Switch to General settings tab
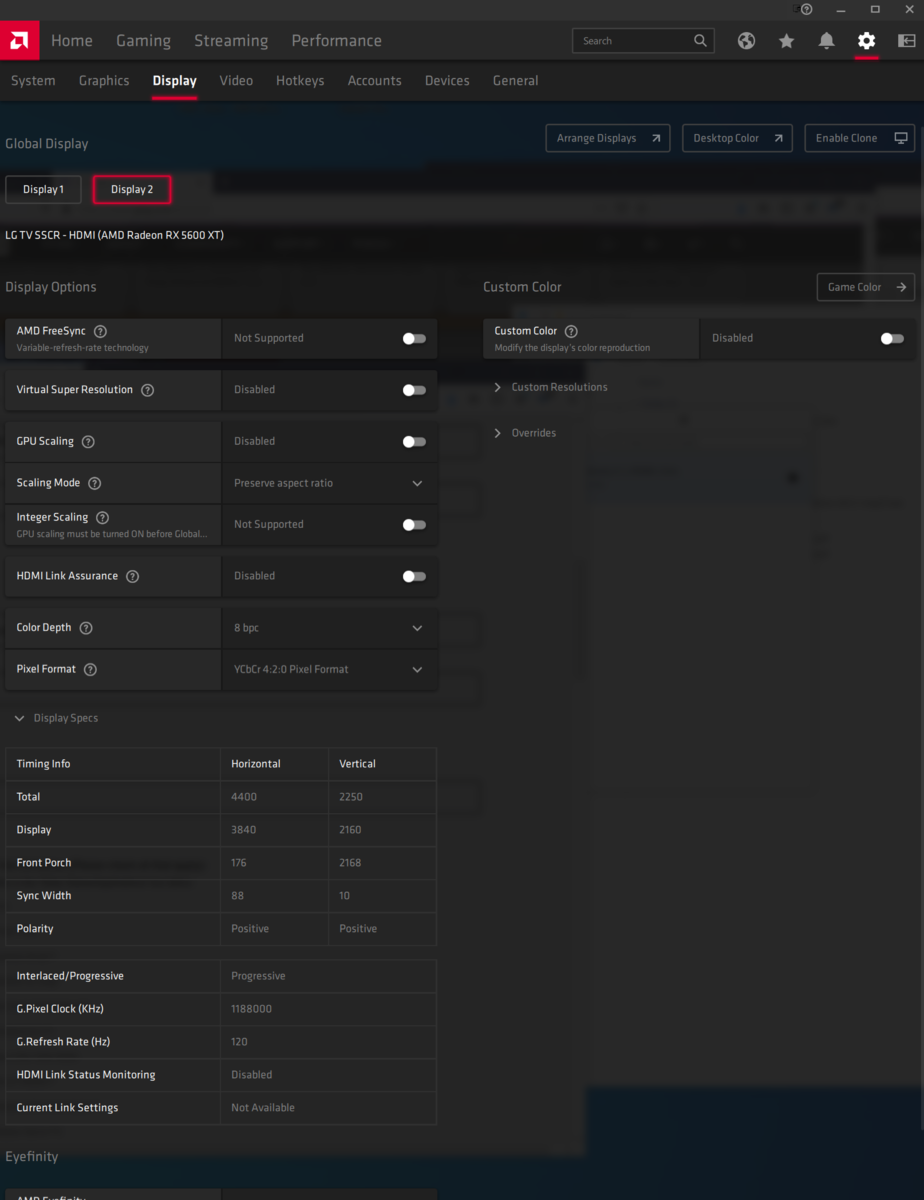The image size is (924, 1200). click(x=516, y=81)
